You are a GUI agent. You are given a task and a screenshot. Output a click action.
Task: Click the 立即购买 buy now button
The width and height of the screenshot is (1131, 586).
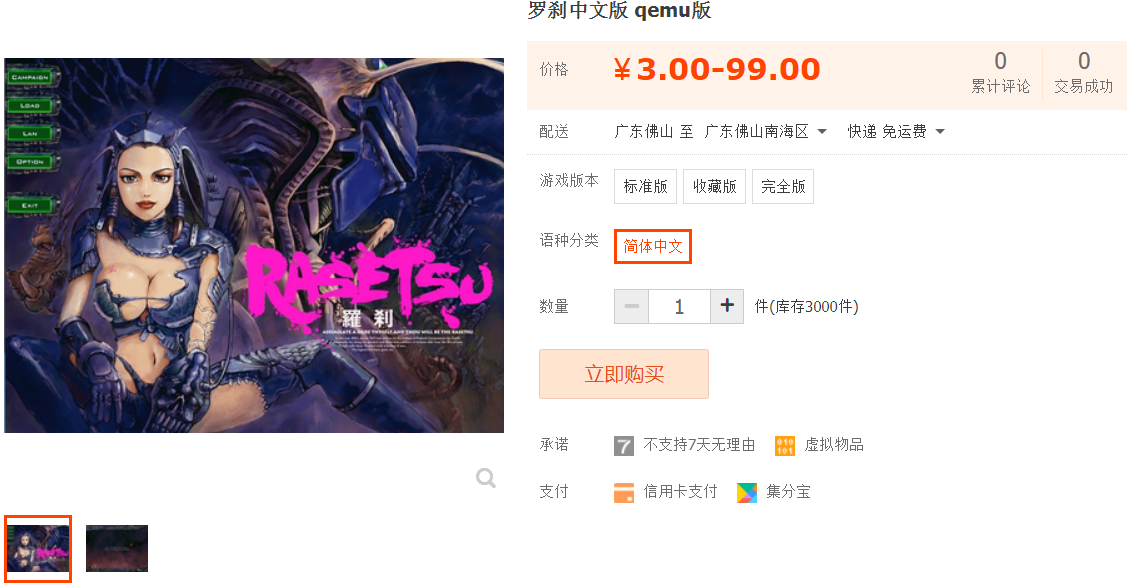pos(624,374)
